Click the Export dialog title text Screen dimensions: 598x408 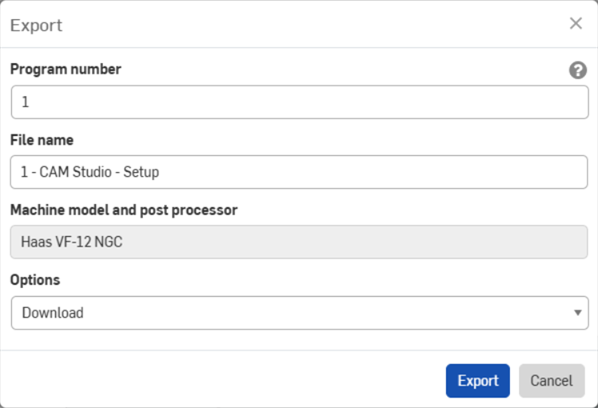36,26
